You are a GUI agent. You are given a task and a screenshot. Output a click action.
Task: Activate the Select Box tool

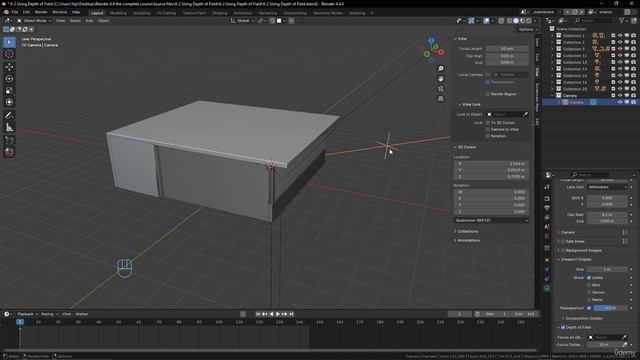(9, 42)
